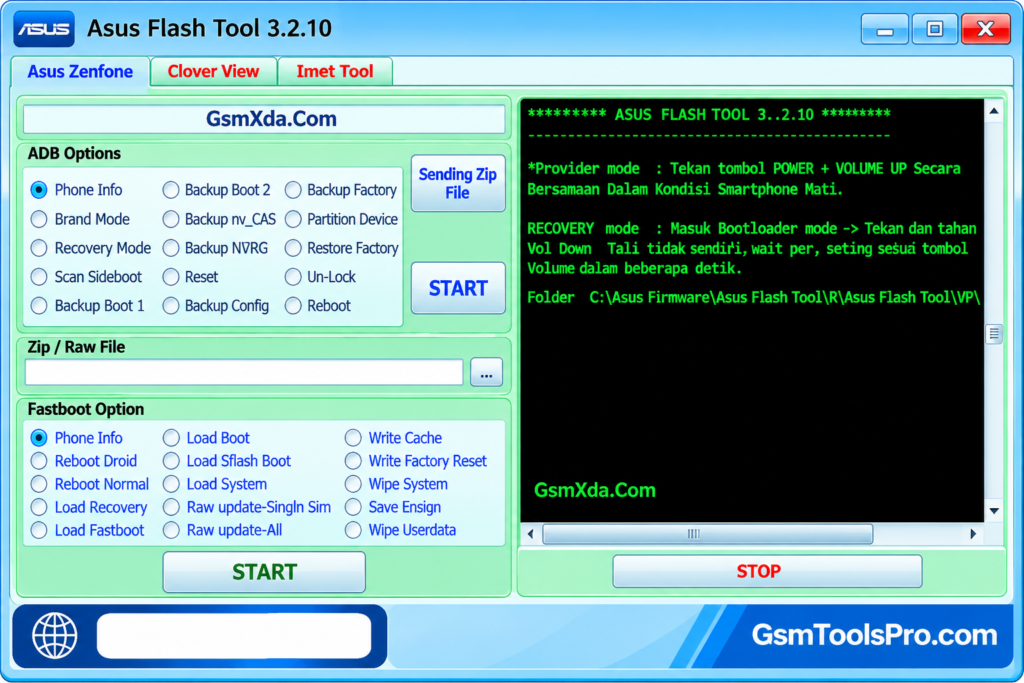
Task: Select Write Cache radio button
Action: tap(353, 437)
